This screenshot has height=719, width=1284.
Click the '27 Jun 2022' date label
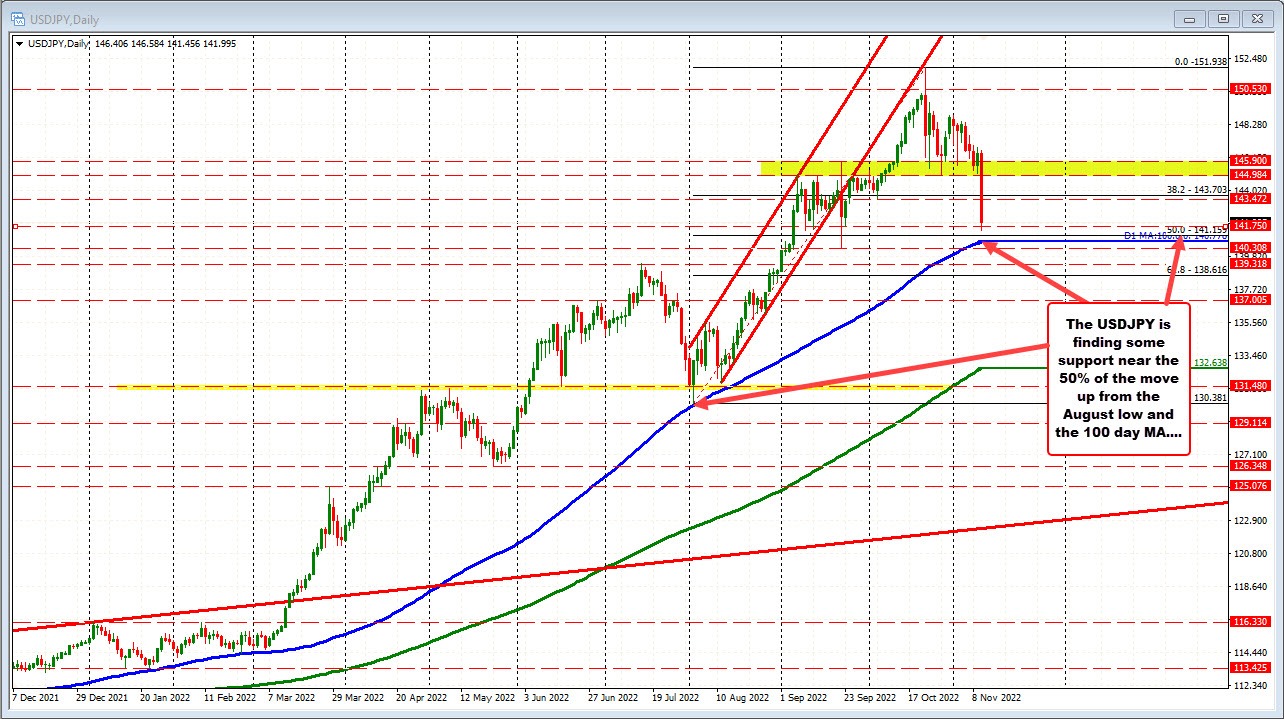coord(613,697)
